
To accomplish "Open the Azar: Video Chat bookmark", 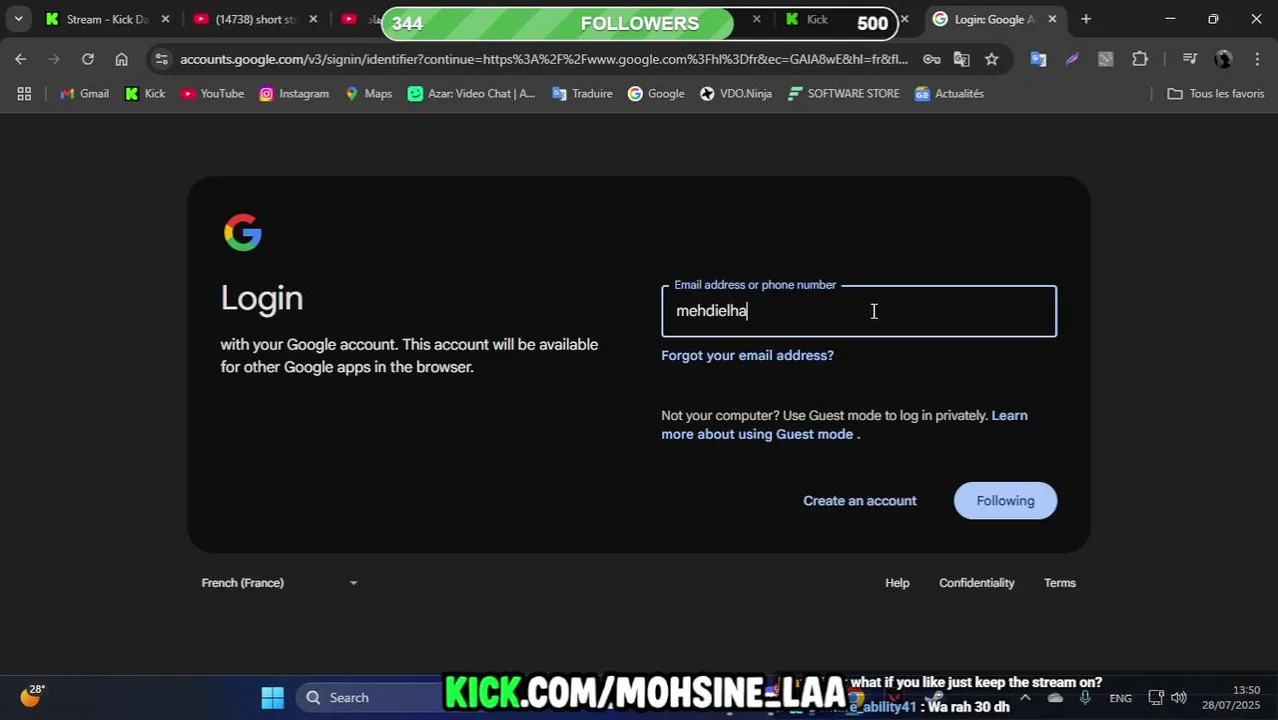I will tap(471, 93).
